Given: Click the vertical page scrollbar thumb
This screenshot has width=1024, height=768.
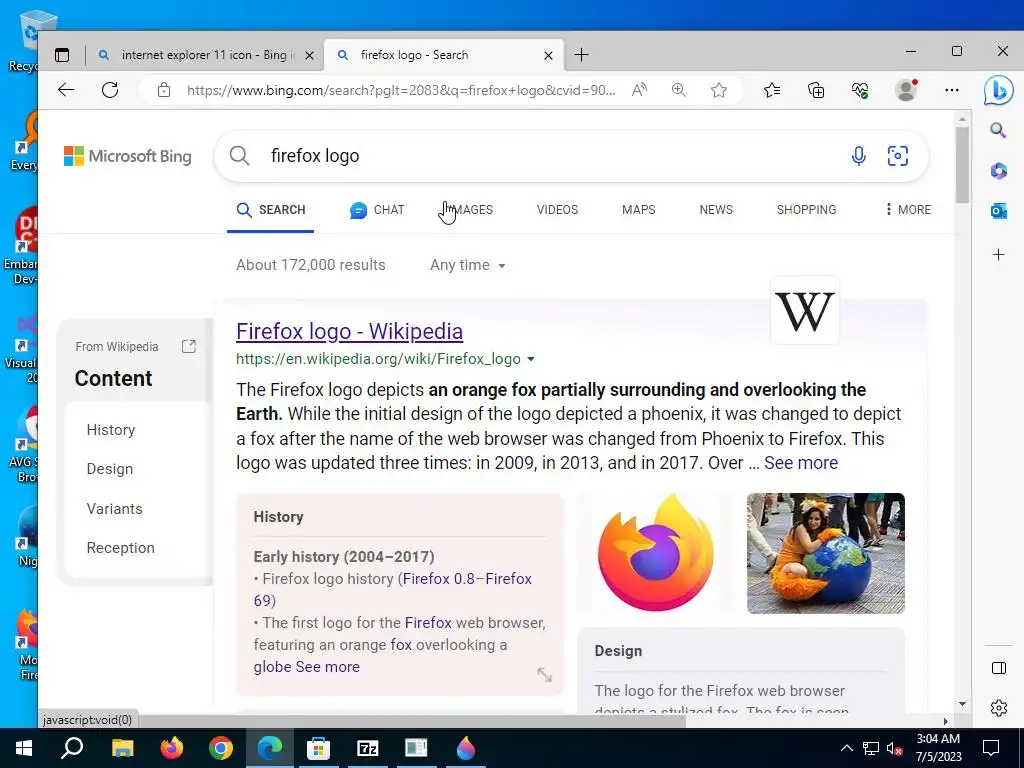Looking at the screenshot, I should click(962, 165).
